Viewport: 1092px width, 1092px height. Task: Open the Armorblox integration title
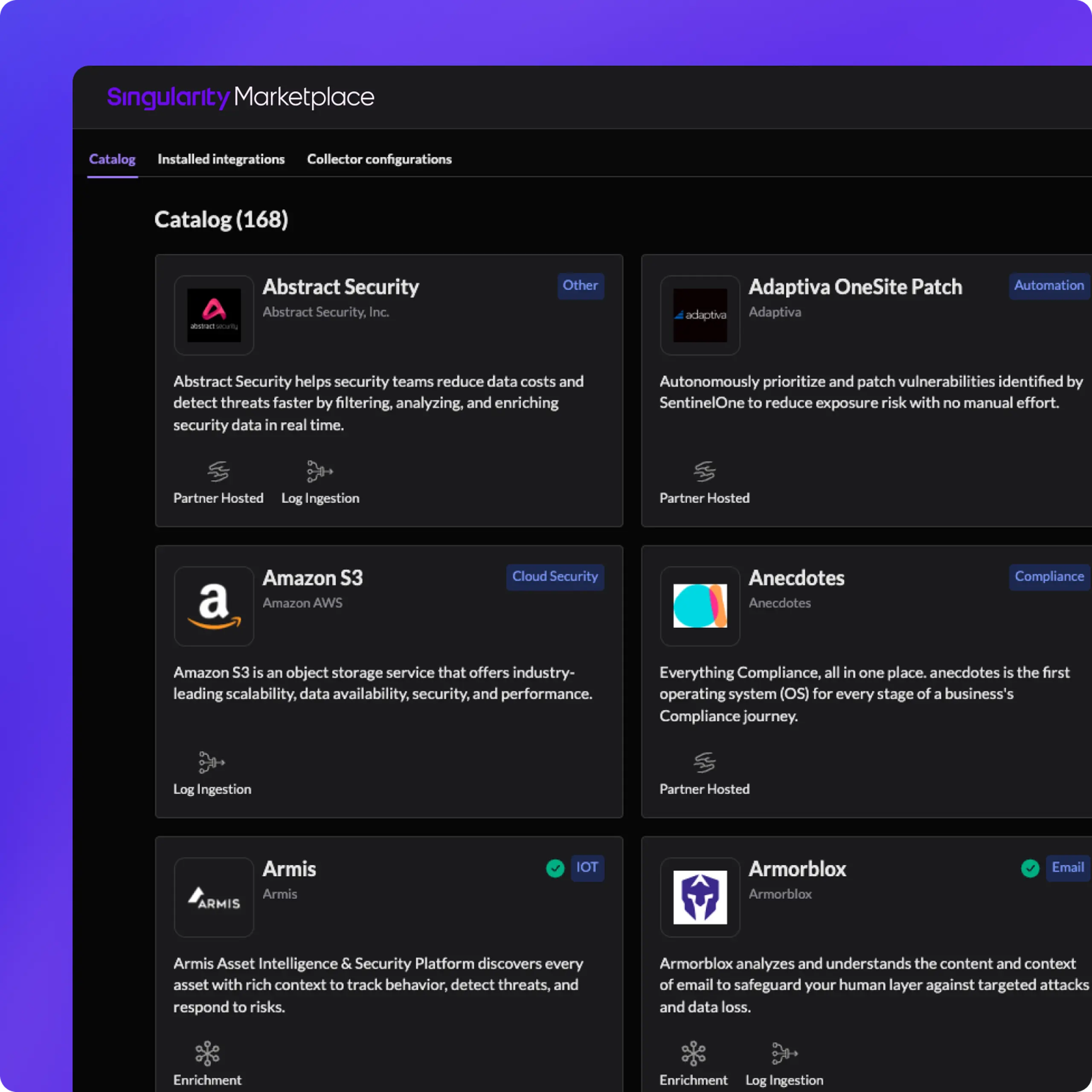click(x=798, y=869)
